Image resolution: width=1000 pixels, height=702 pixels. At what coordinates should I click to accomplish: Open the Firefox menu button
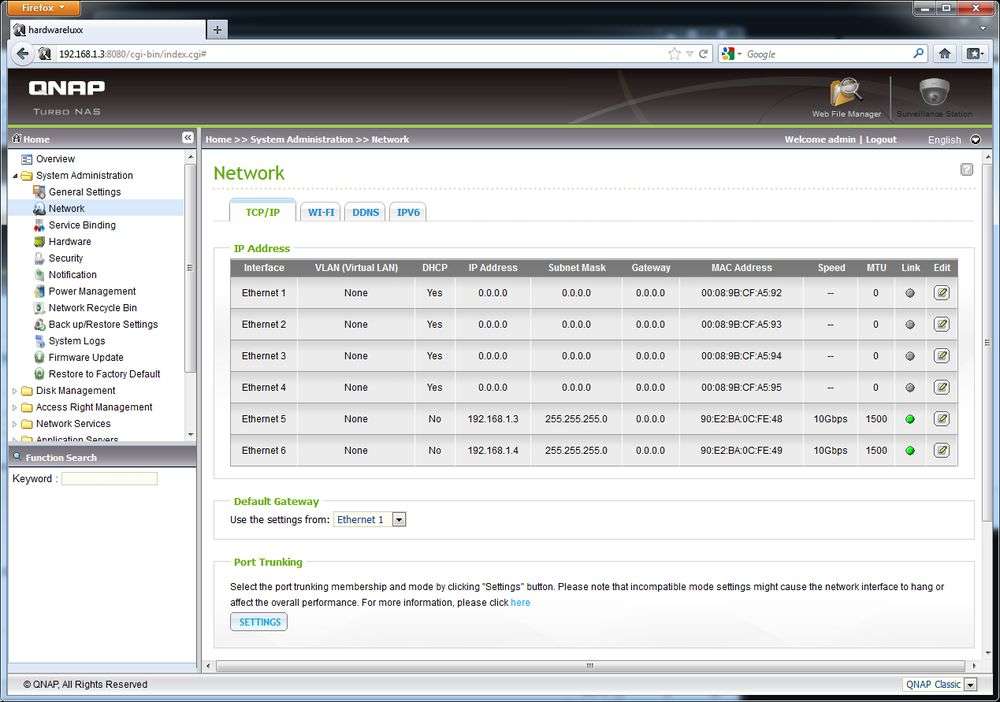pos(43,8)
